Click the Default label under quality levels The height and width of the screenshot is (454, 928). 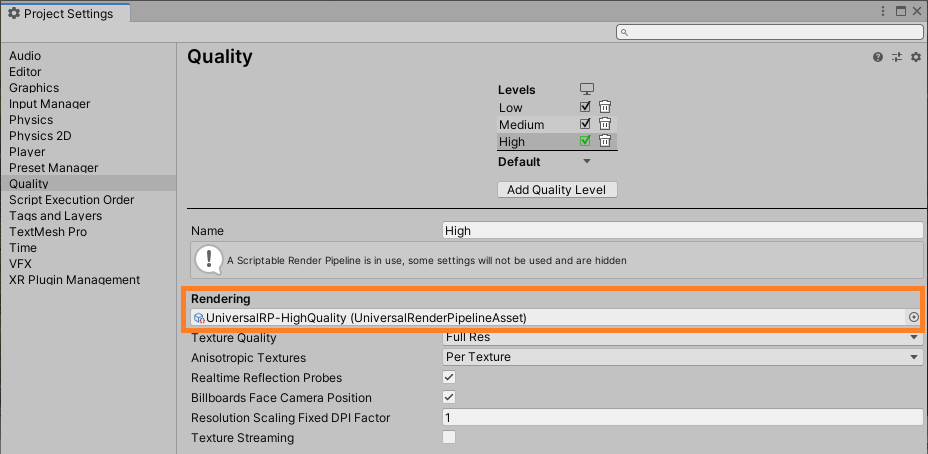point(519,162)
